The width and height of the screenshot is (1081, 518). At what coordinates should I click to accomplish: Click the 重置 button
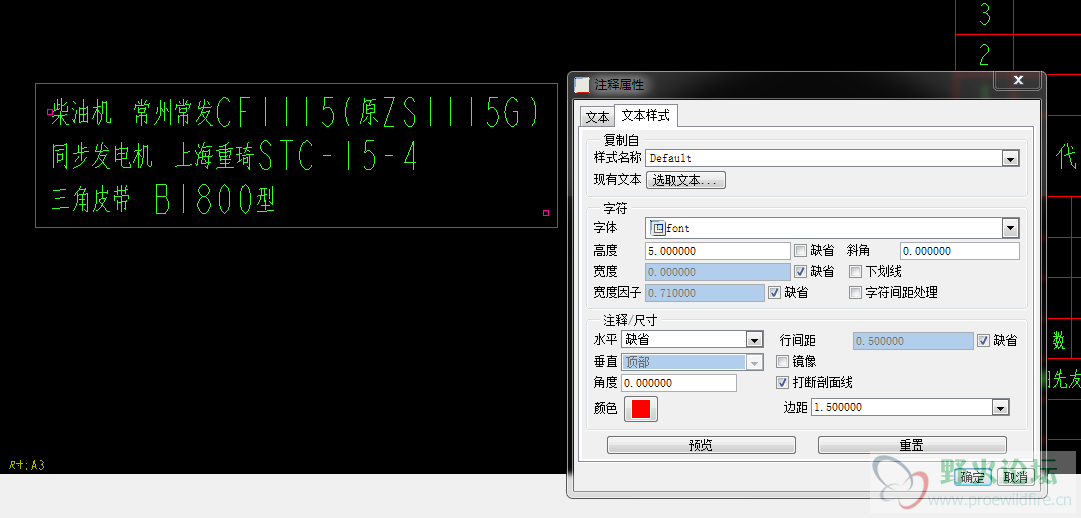click(x=911, y=445)
